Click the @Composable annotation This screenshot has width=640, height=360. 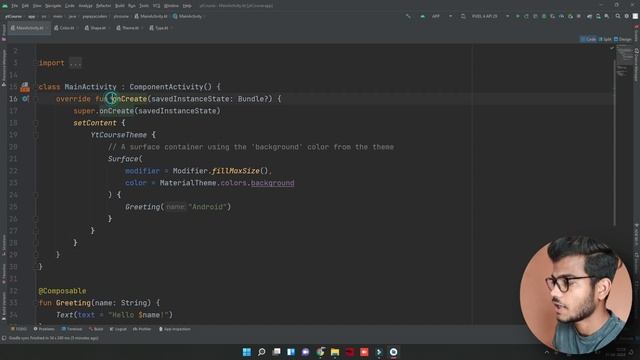pyautogui.click(x=62, y=291)
